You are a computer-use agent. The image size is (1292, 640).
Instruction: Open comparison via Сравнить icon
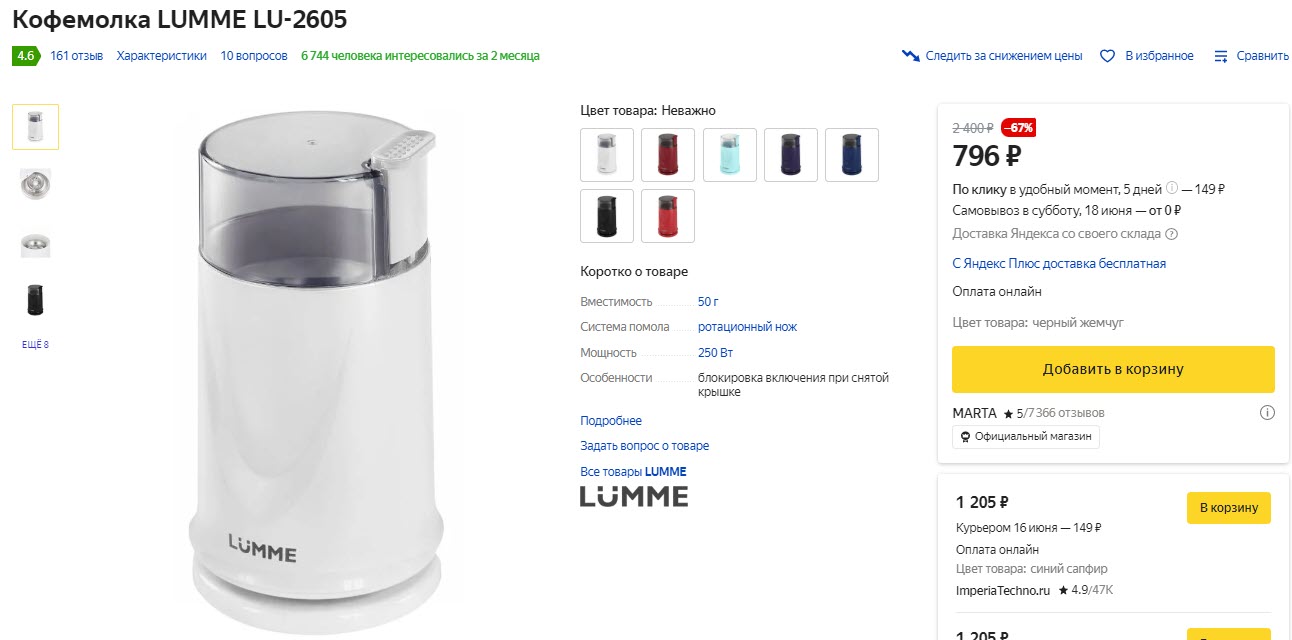[x=1221, y=56]
